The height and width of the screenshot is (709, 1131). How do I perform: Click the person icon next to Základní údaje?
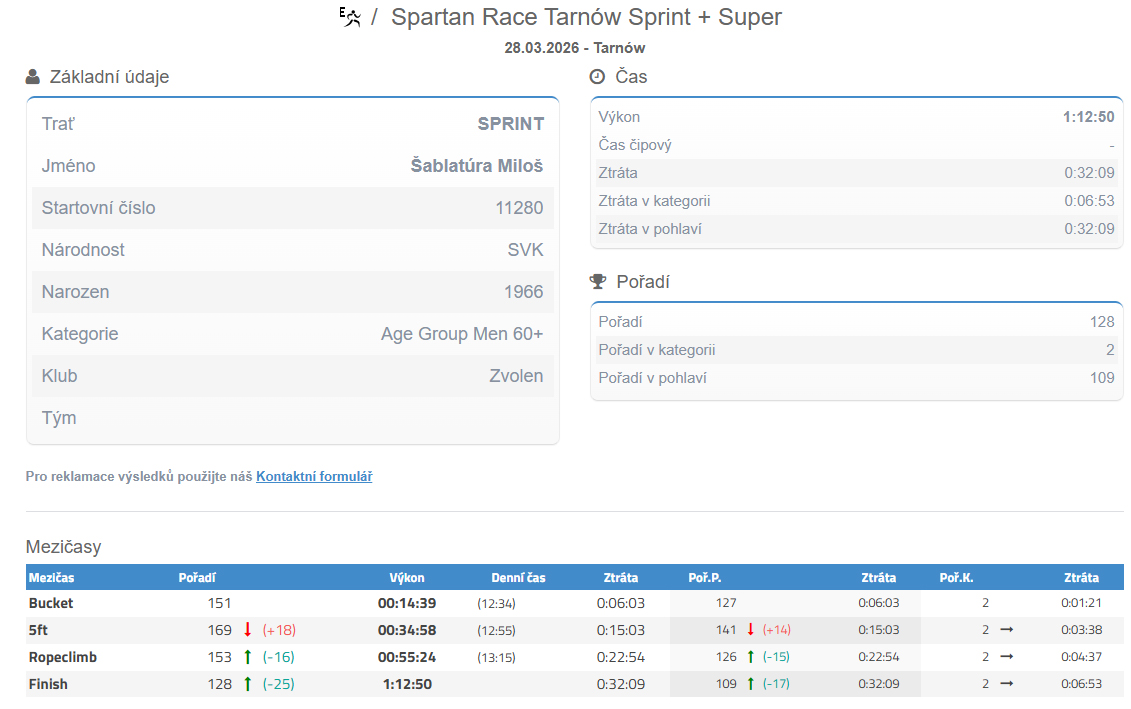[x=33, y=77]
